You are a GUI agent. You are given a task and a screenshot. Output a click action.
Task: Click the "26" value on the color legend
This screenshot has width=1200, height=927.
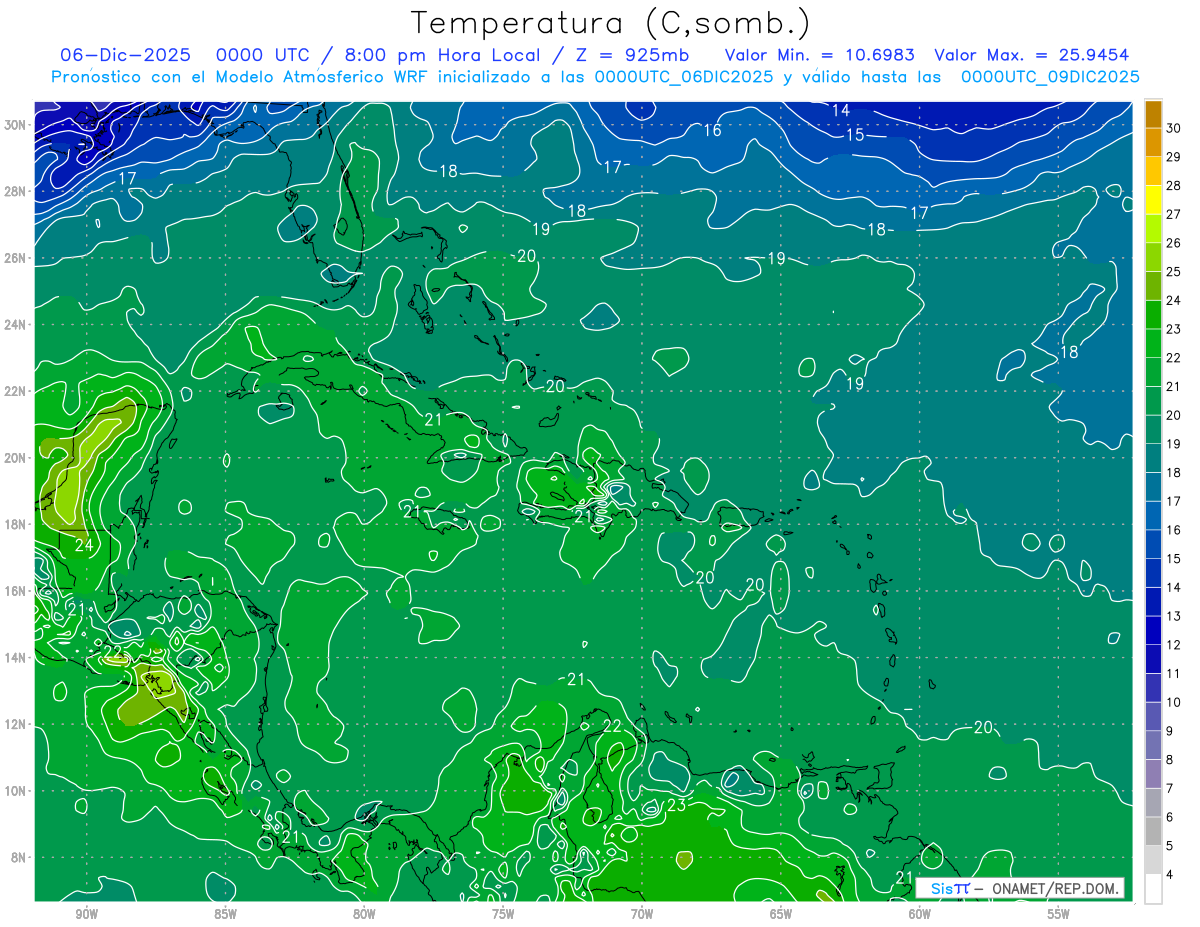coord(1174,243)
